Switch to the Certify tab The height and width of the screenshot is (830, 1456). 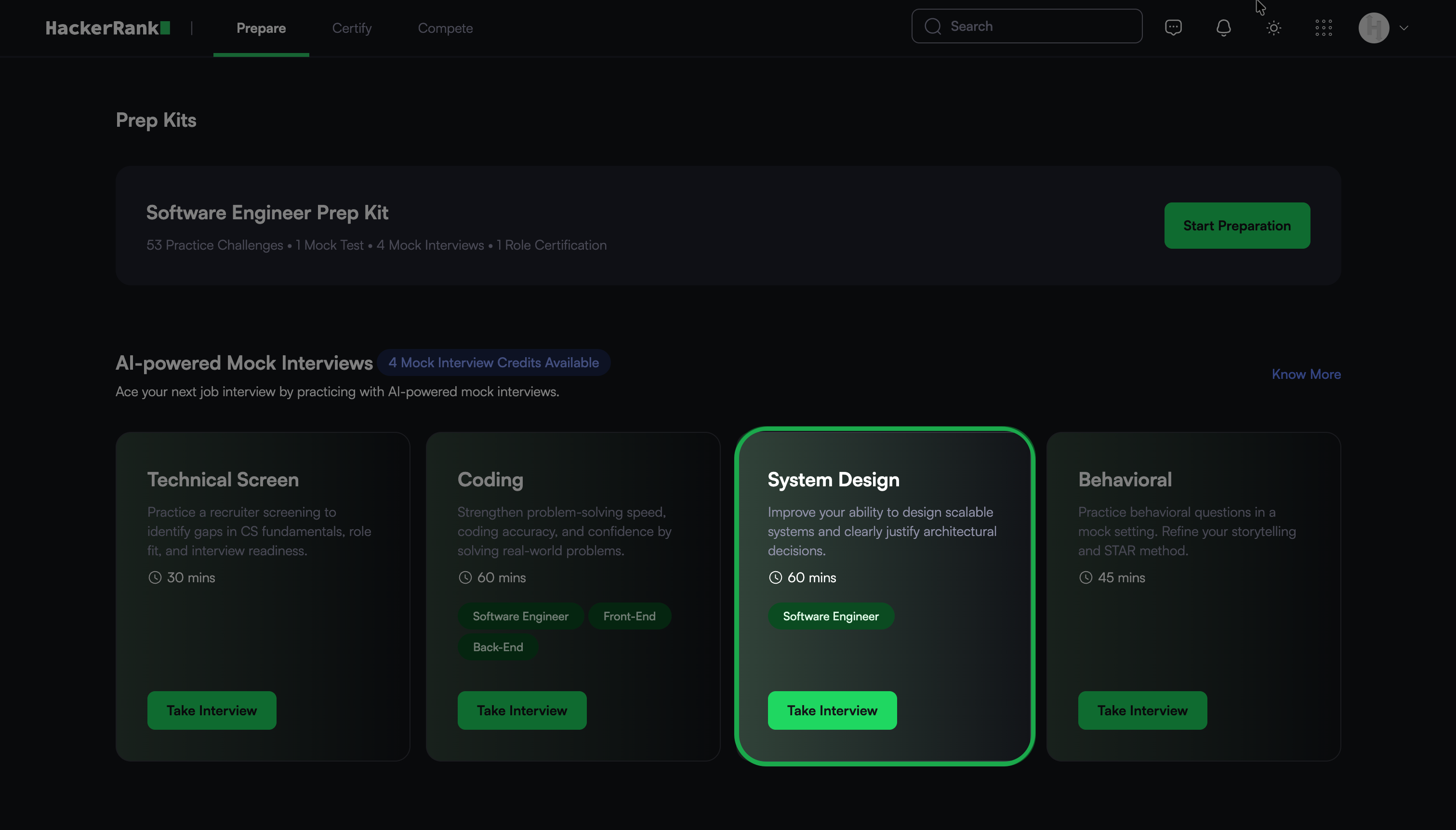[351, 28]
